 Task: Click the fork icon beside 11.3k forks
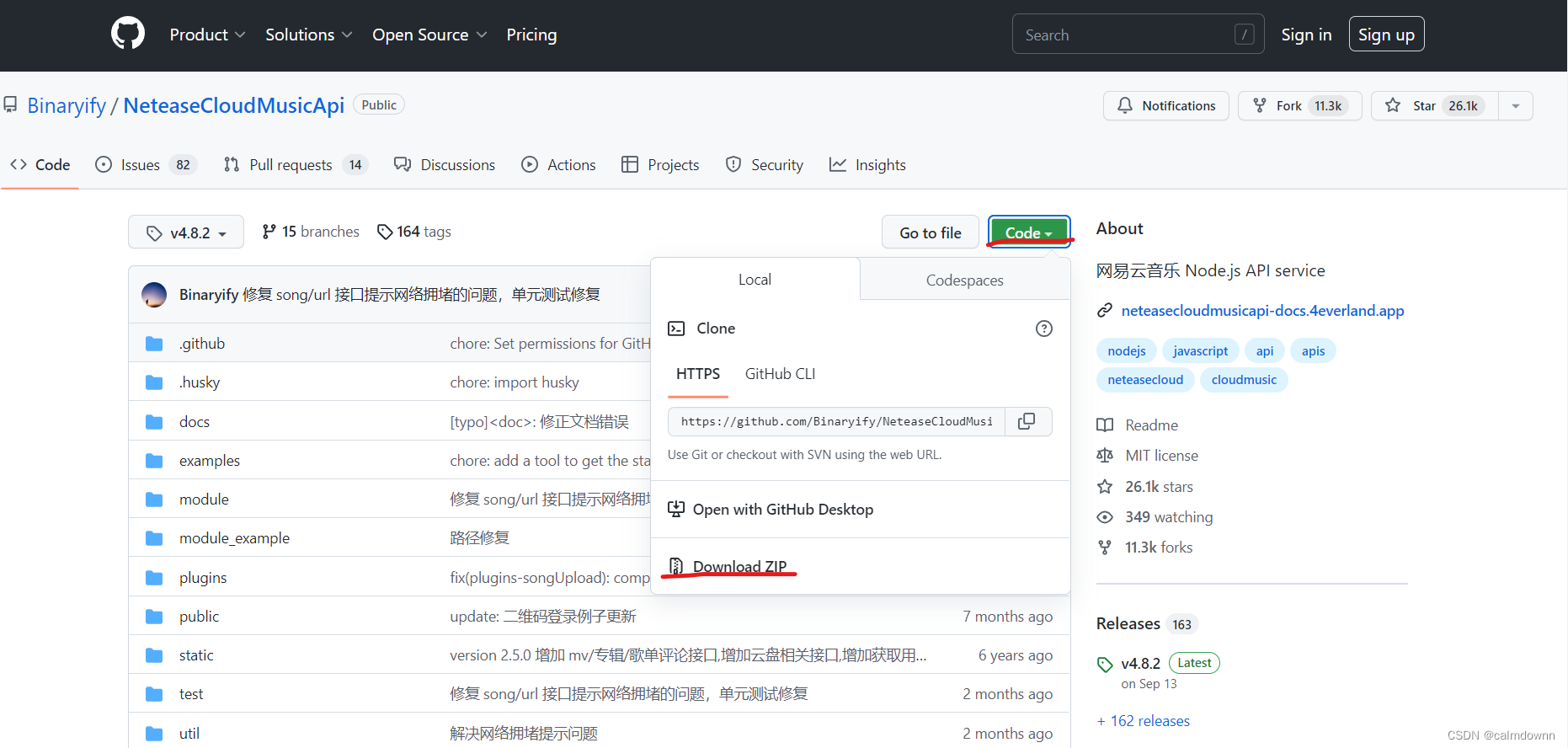tap(1105, 548)
